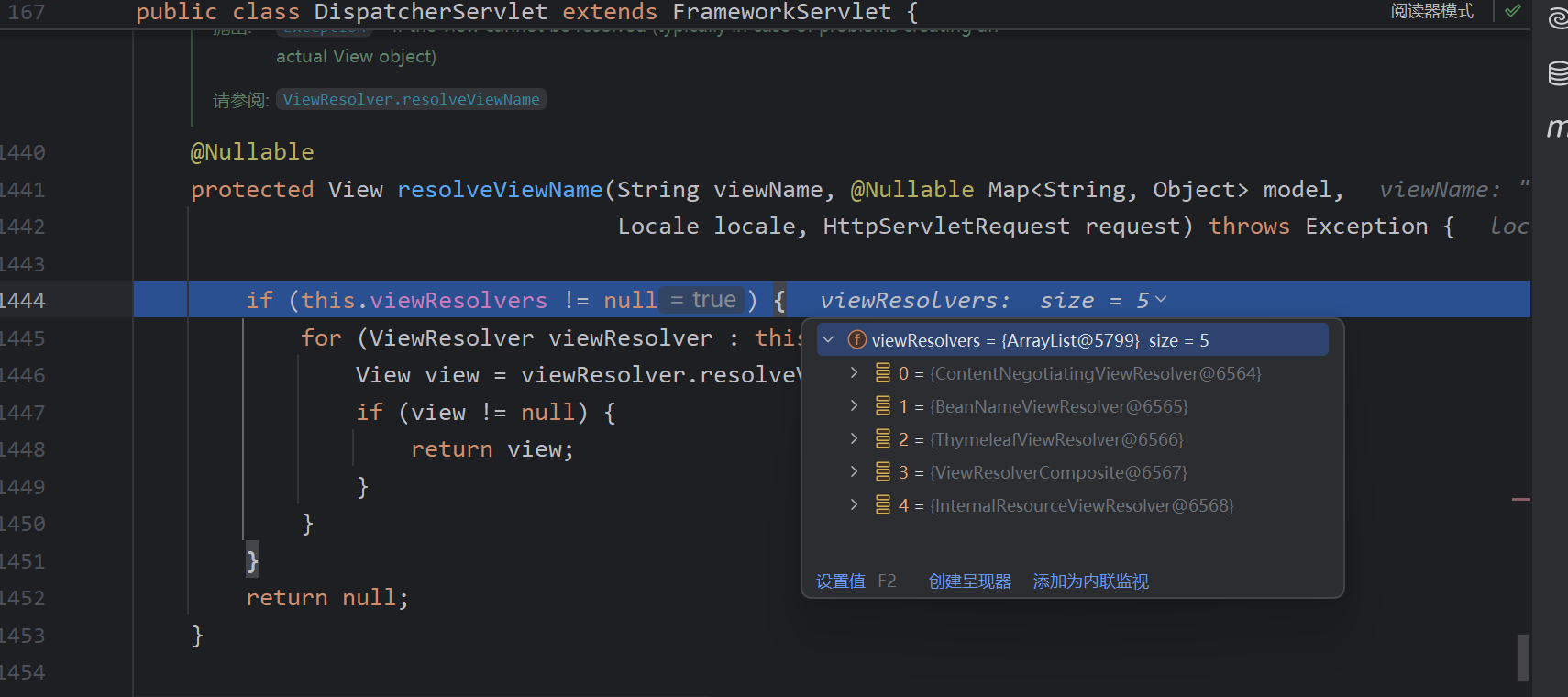Image resolution: width=1568 pixels, height=697 pixels.
Task: Expand InternalResourceViewResolver@6568 entry
Action: [854, 504]
